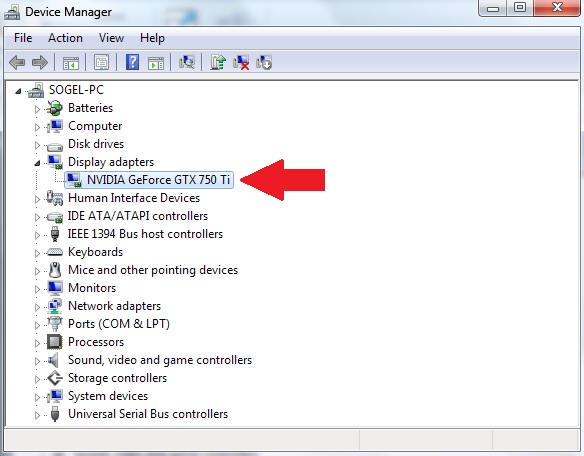This screenshot has width=584, height=456.
Task: Open the Action menu
Action: (x=65, y=38)
